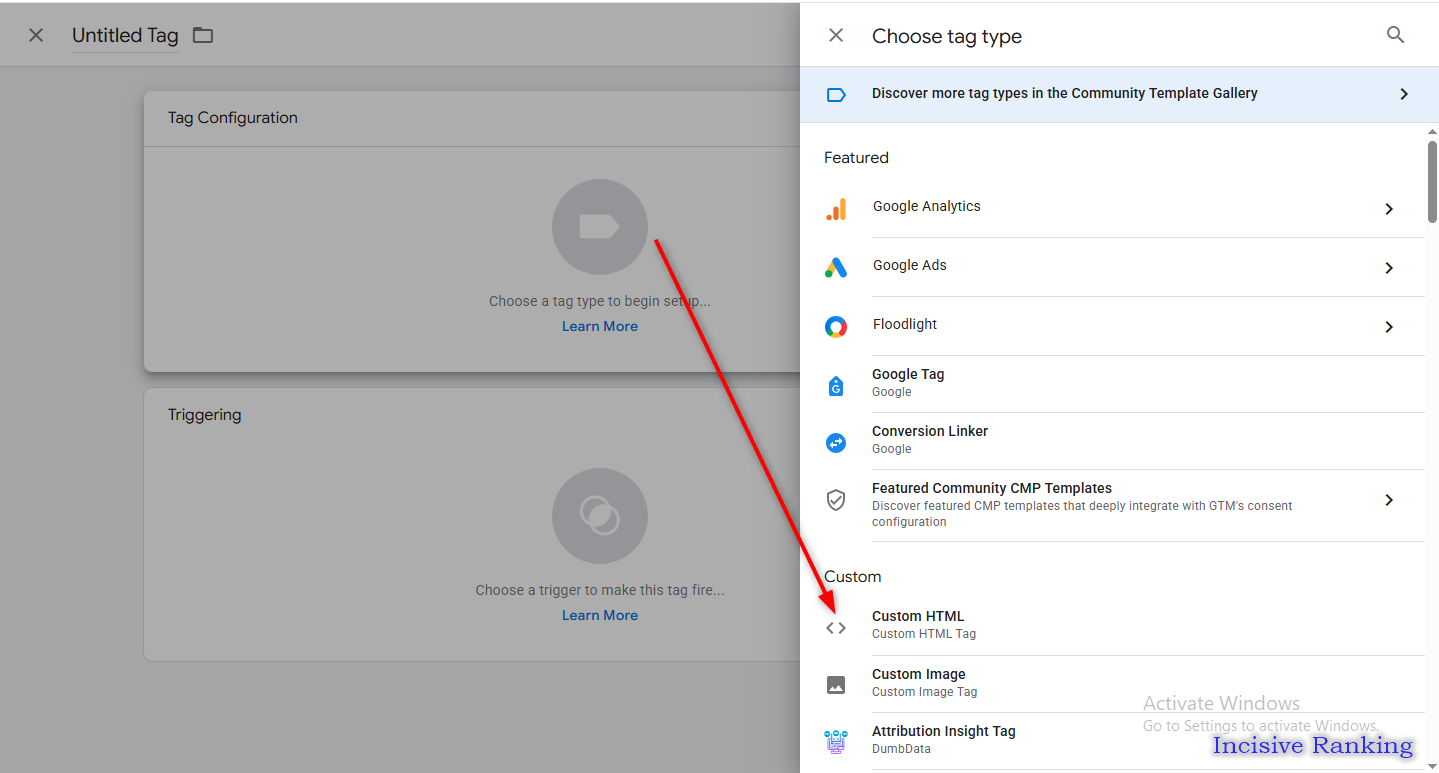Screen dimensions: 1439x773
Task: Click the panel's vertical scrollbar thumb
Action: [x=1432, y=181]
